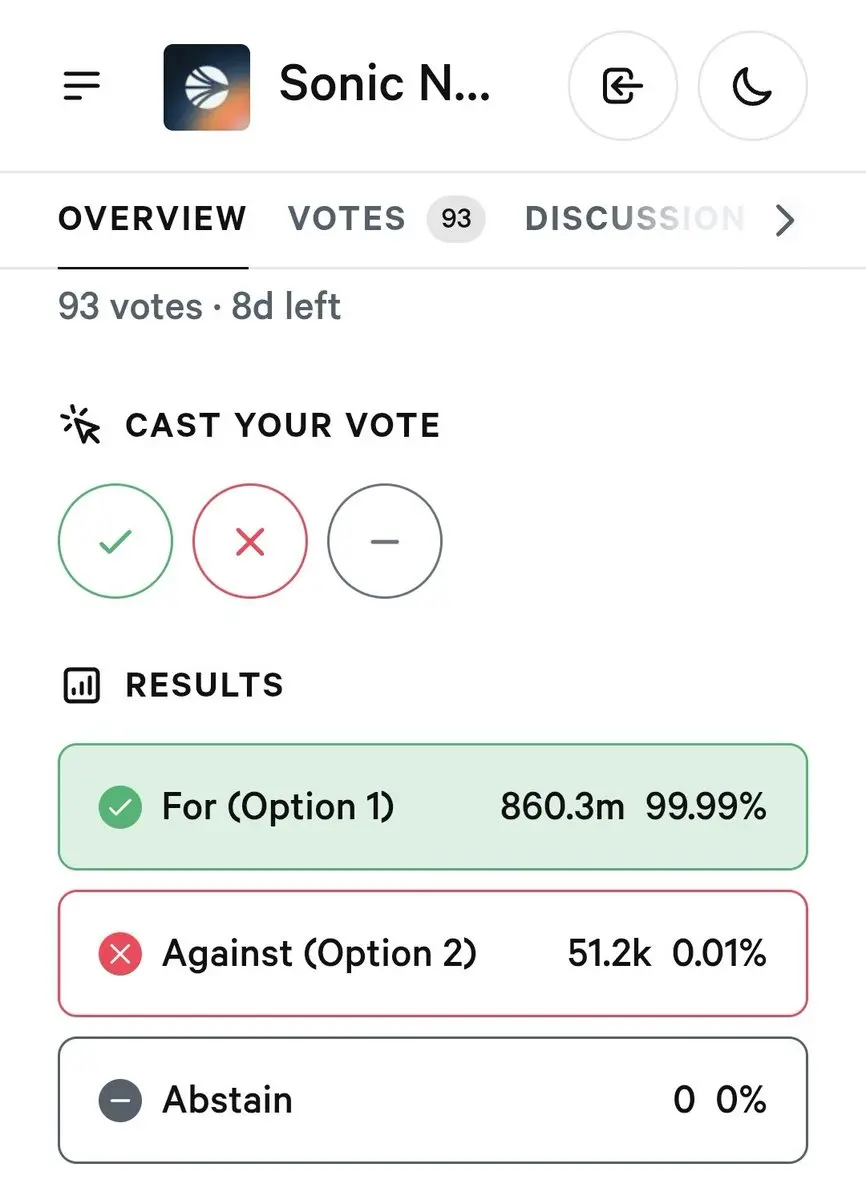
Task: Toggle dark mode with moon icon
Action: click(x=752, y=86)
